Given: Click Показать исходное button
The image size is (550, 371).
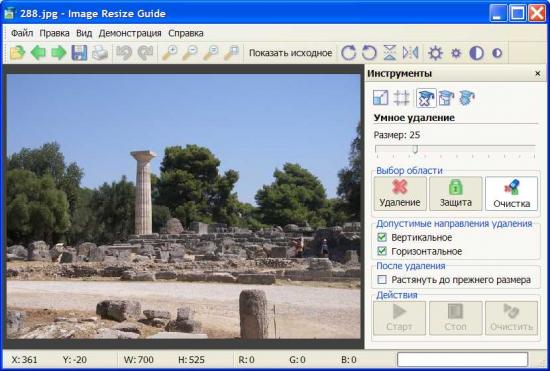Looking at the screenshot, I should (290, 53).
